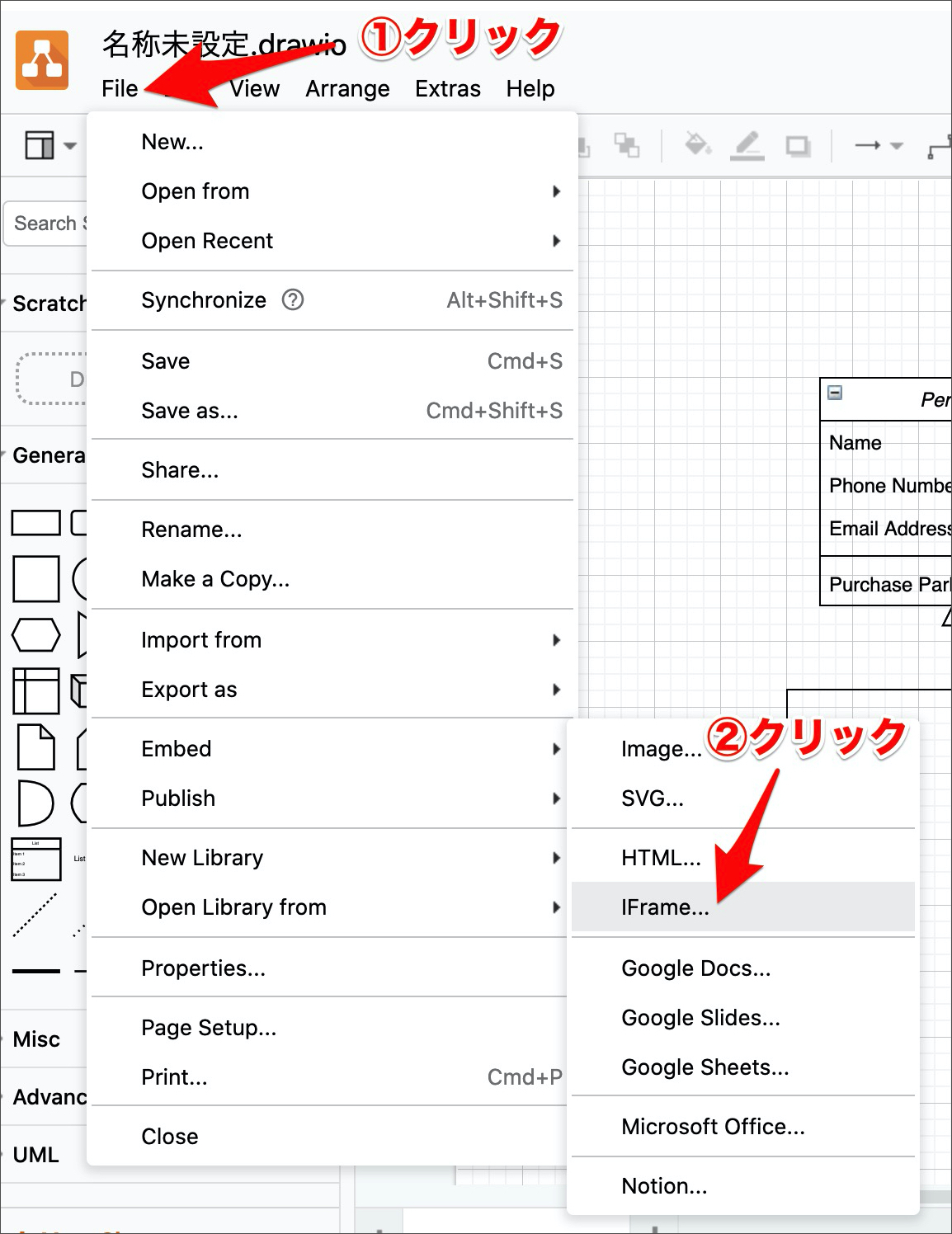
Task: Select IFrame... from the Embed submenu
Action: (x=665, y=907)
